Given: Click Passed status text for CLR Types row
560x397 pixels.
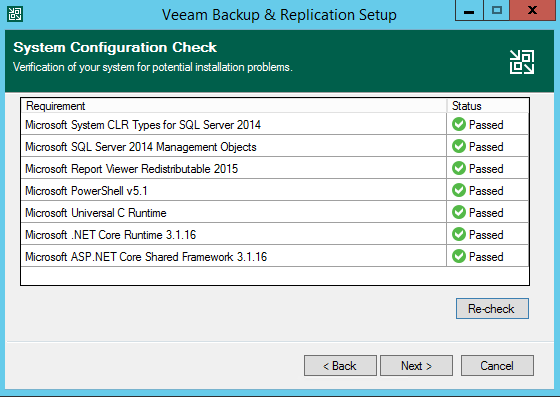Looking at the screenshot, I should coord(486,125).
